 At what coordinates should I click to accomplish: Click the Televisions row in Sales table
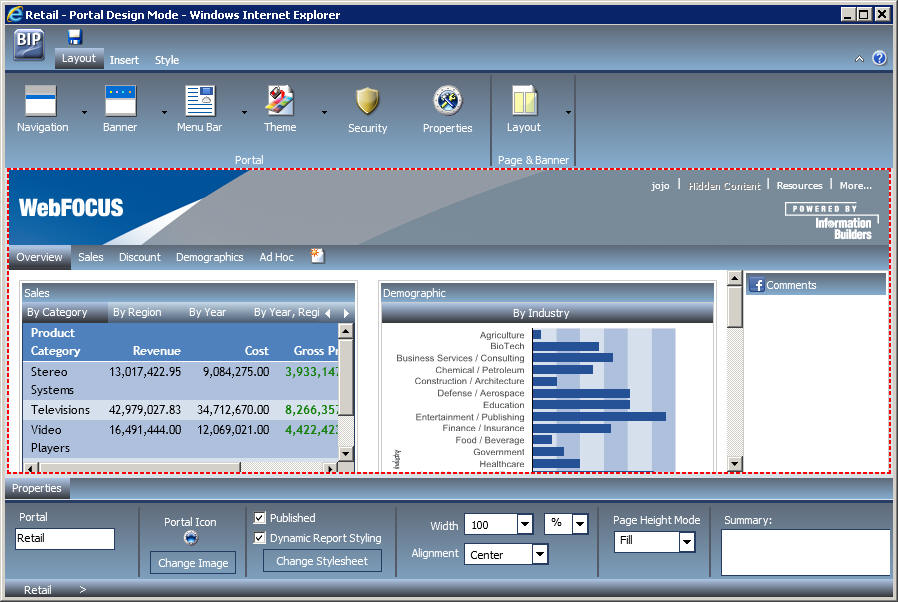tap(180, 410)
